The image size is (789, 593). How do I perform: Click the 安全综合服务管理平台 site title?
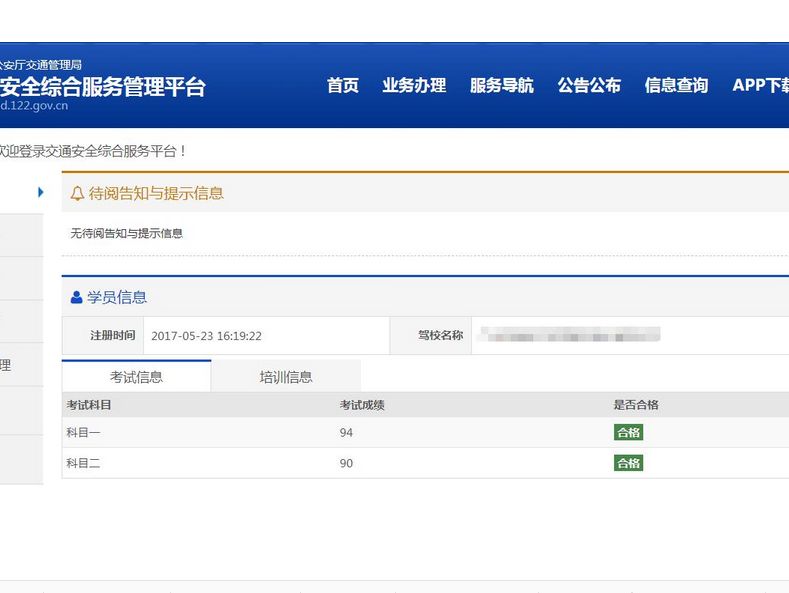click(x=103, y=87)
